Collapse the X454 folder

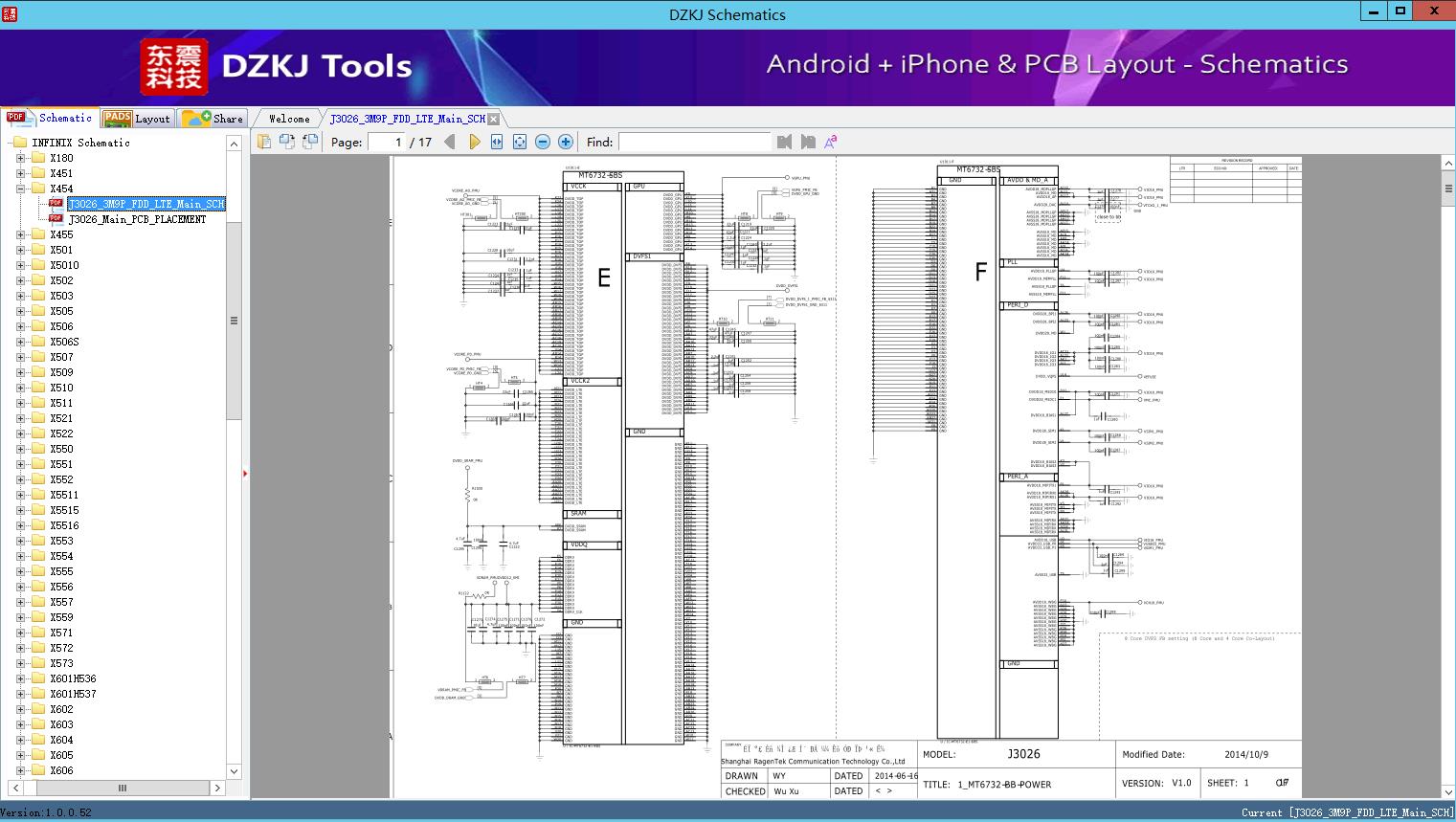[x=21, y=189]
